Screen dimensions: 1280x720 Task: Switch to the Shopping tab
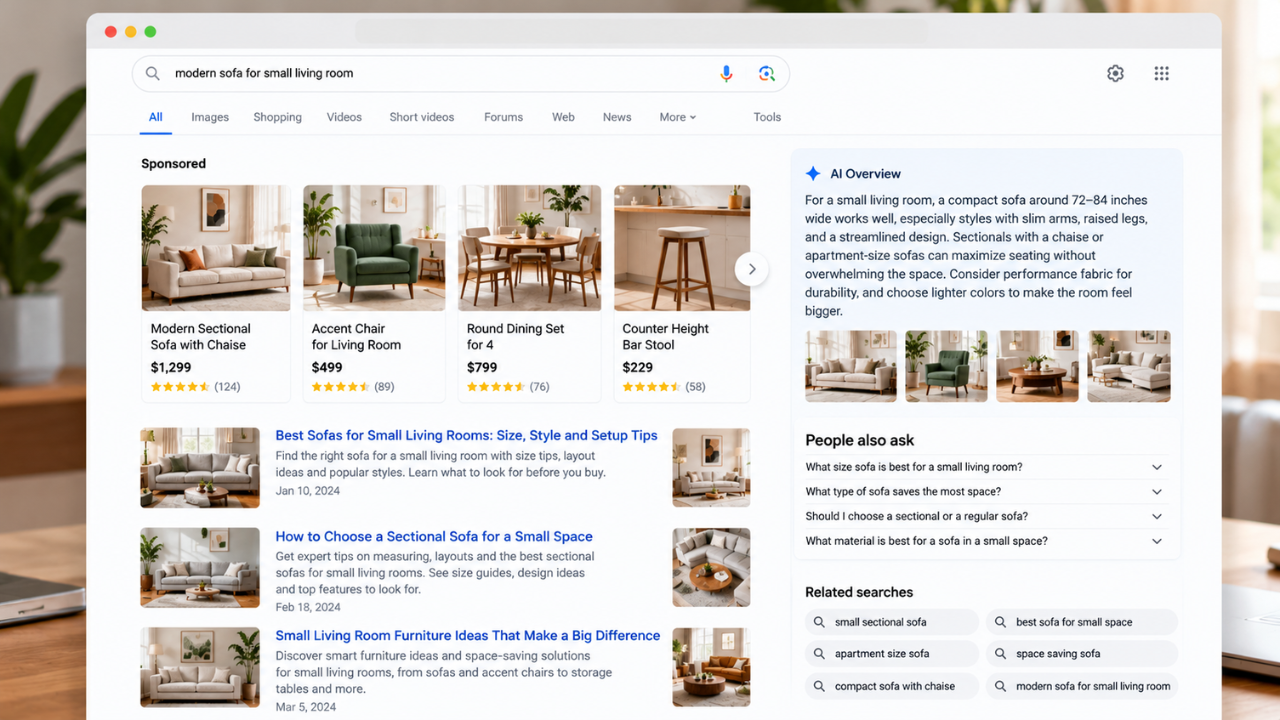(277, 117)
